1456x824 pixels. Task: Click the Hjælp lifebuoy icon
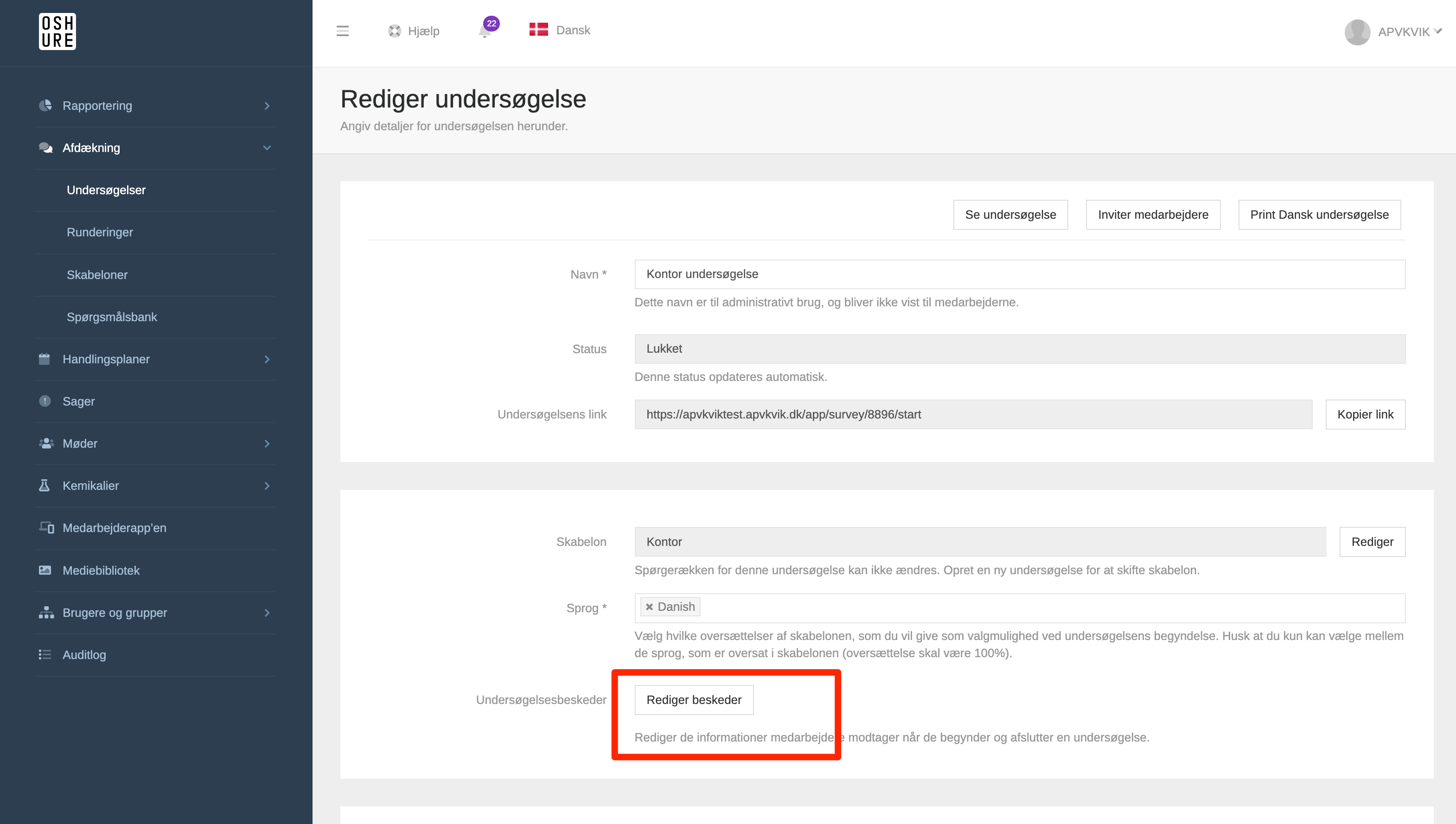click(x=395, y=31)
